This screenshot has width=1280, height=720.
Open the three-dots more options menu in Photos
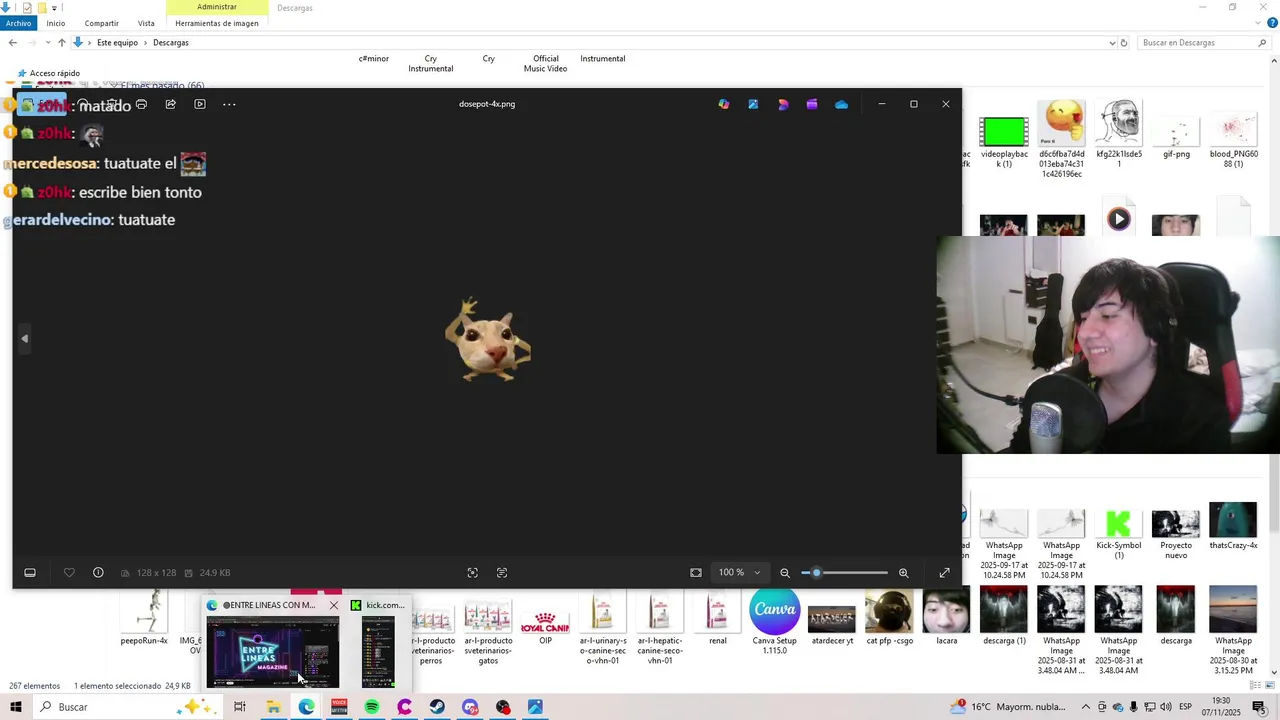(229, 104)
